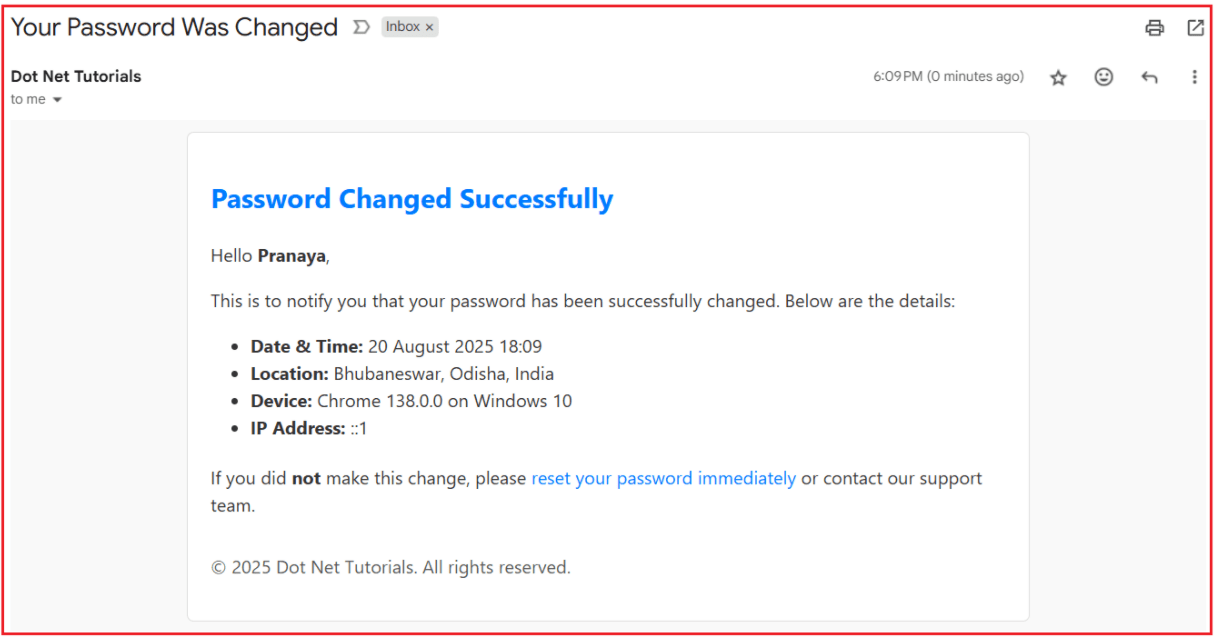Click the "IP Address" detail line

point(308,428)
